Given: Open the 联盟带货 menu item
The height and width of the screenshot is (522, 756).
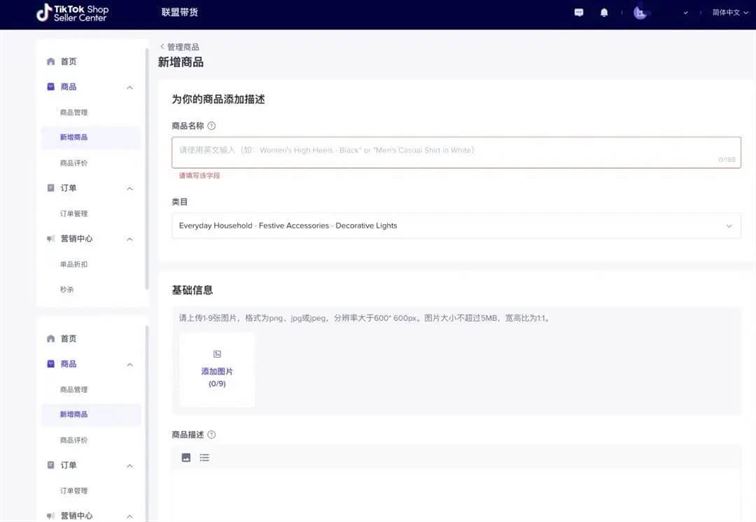Looking at the screenshot, I should pos(179,12).
